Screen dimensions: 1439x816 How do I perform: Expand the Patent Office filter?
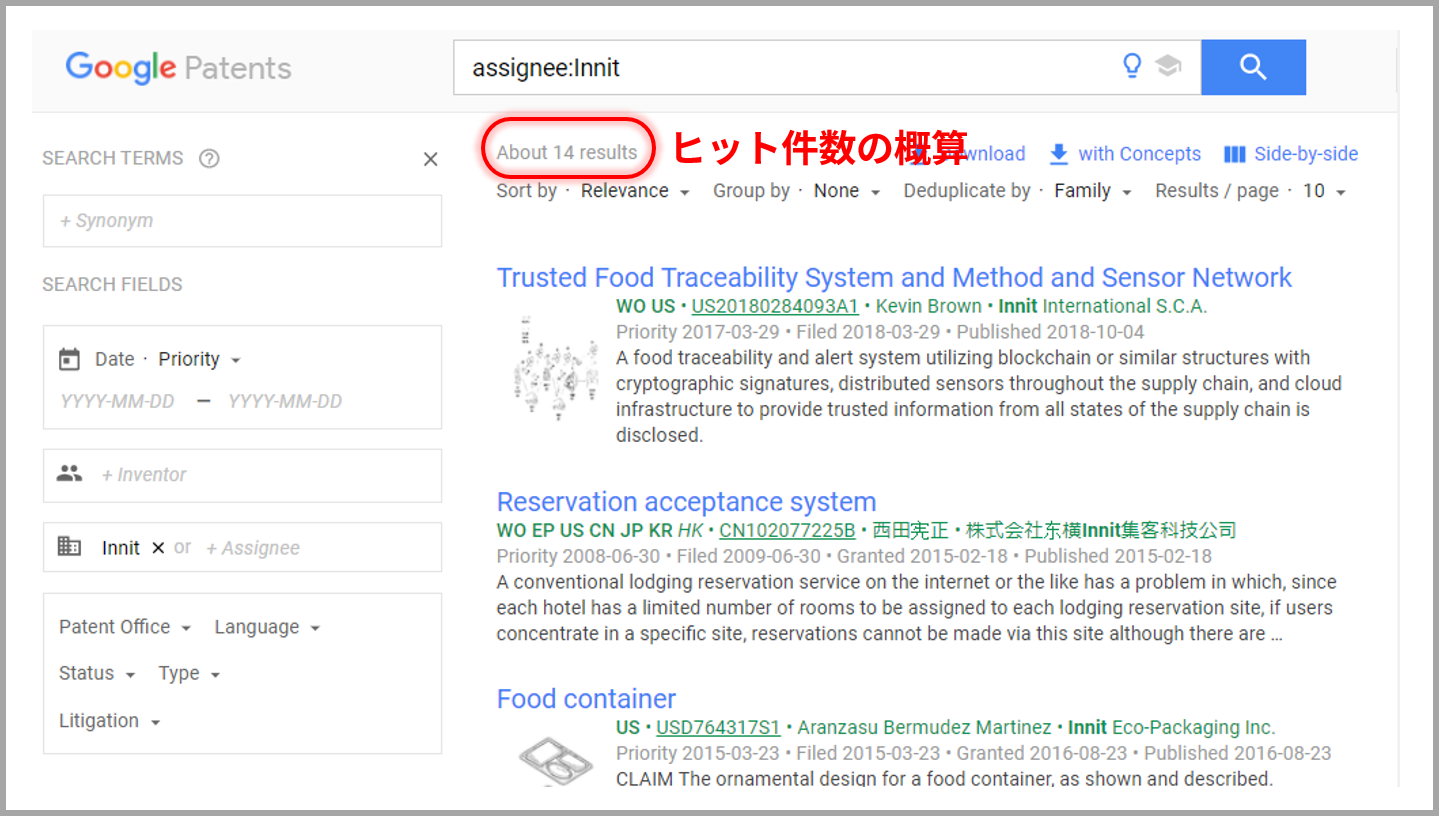(125, 627)
